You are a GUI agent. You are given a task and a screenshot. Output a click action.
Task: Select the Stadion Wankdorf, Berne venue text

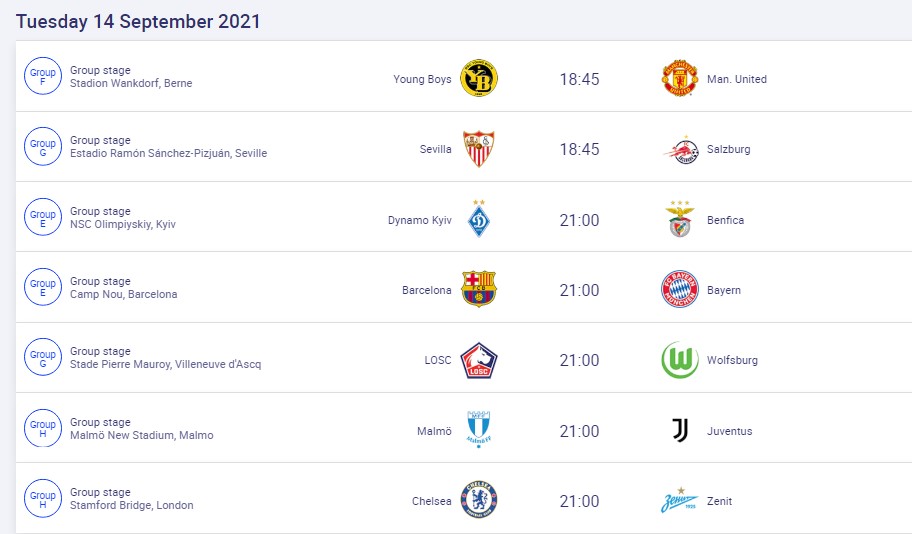pyautogui.click(x=131, y=84)
